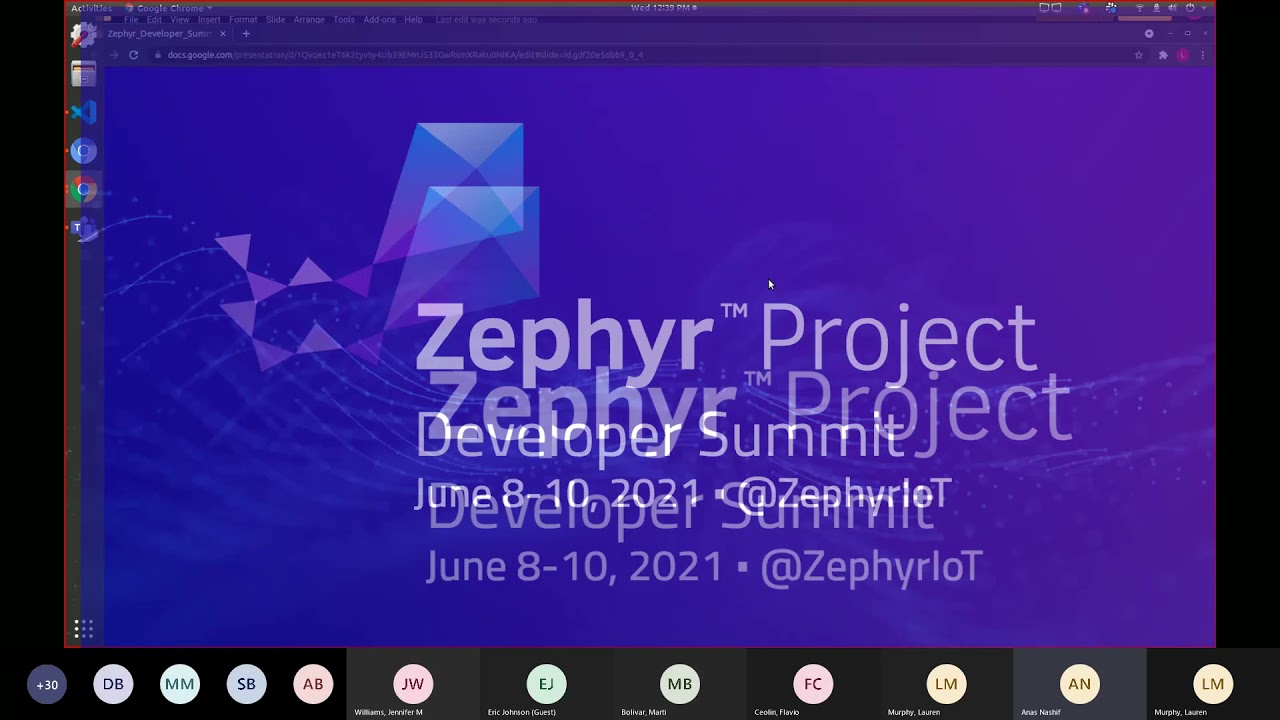The height and width of the screenshot is (720, 1280).
Task: Open the Slide menu
Action: tap(275, 19)
